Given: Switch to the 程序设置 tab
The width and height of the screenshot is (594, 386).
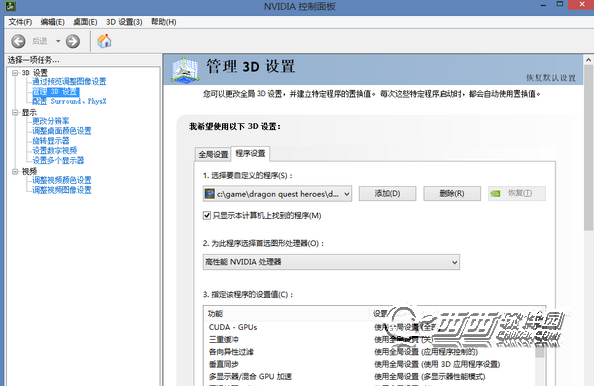Looking at the screenshot, I should point(250,153).
